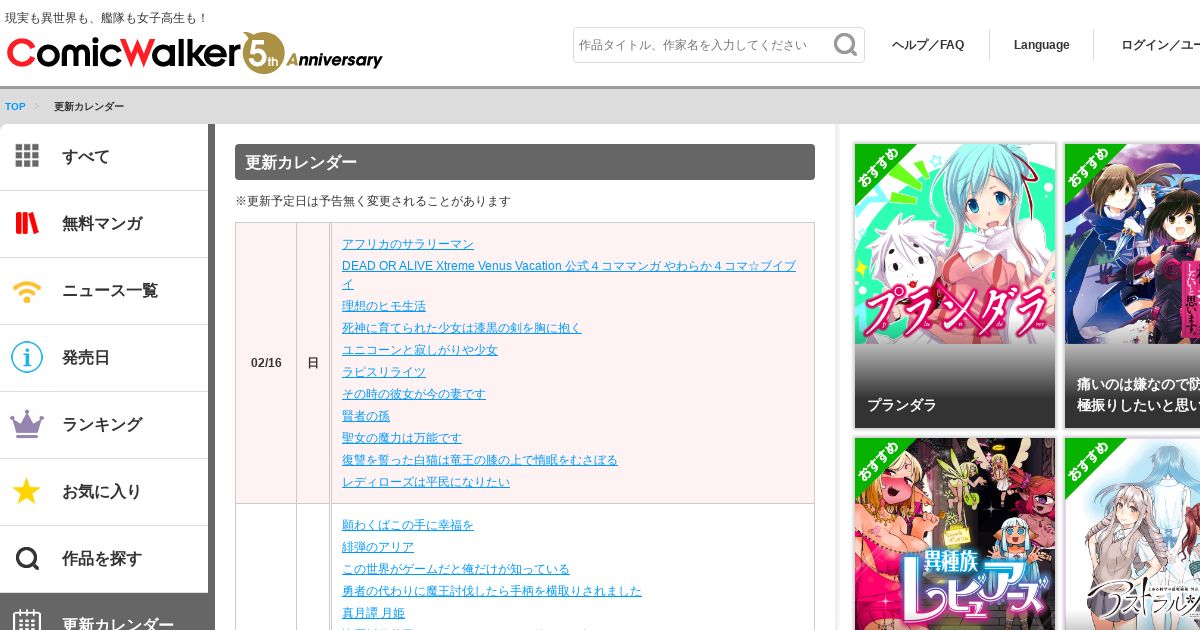The width and height of the screenshot is (1200, 630).
Task: Open the 願わくばこの手に幸福を link
Action: [408, 525]
